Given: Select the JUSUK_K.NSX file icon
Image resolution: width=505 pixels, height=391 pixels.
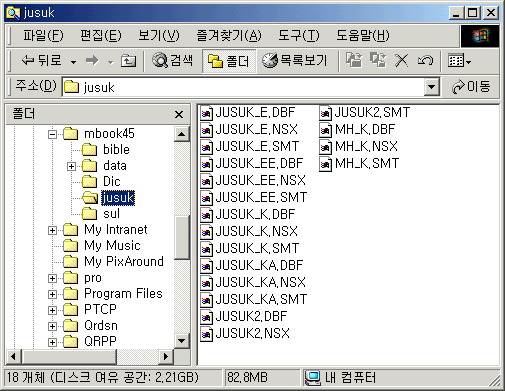Looking at the screenshot, I should click(x=207, y=232).
